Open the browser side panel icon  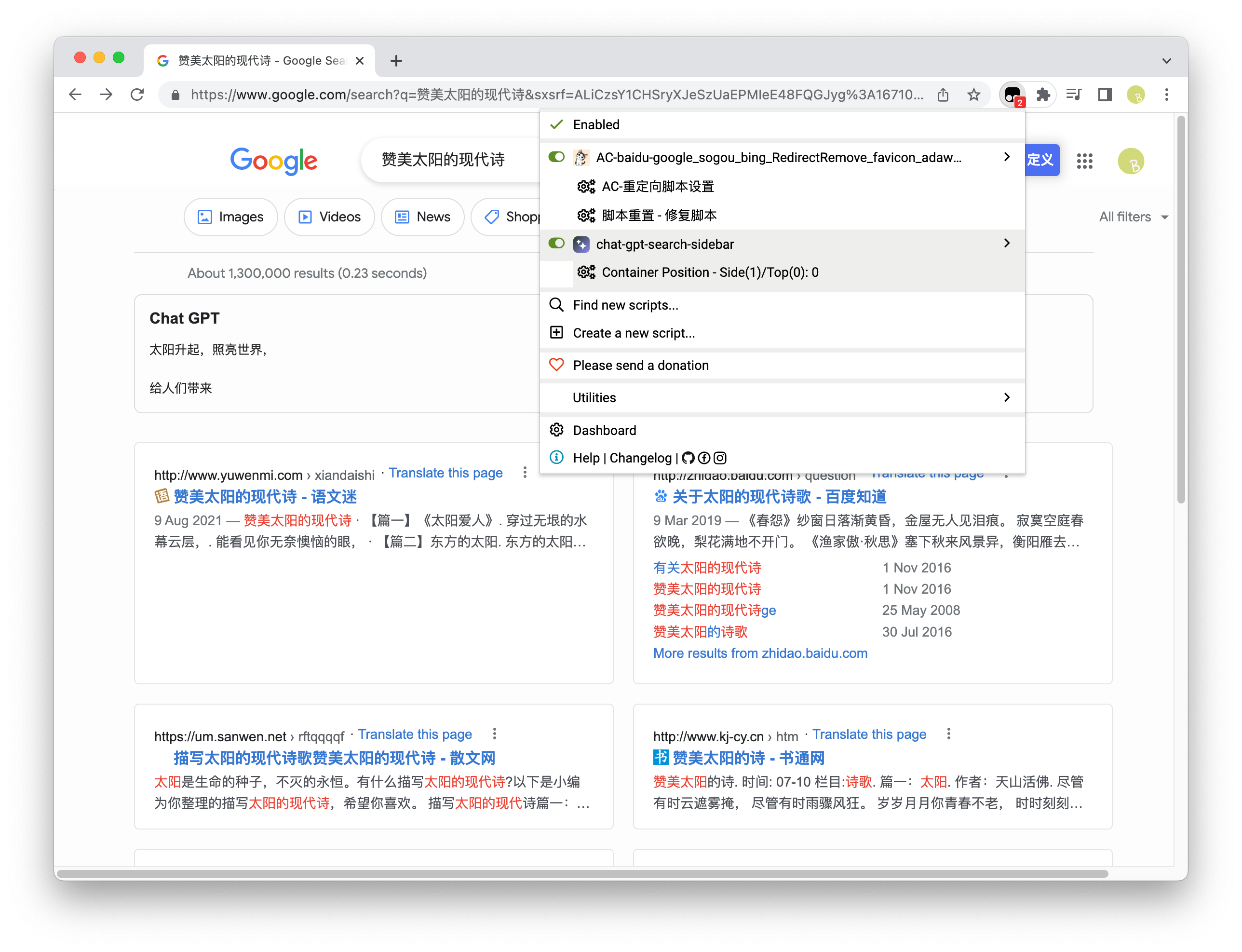point(1104,95)
